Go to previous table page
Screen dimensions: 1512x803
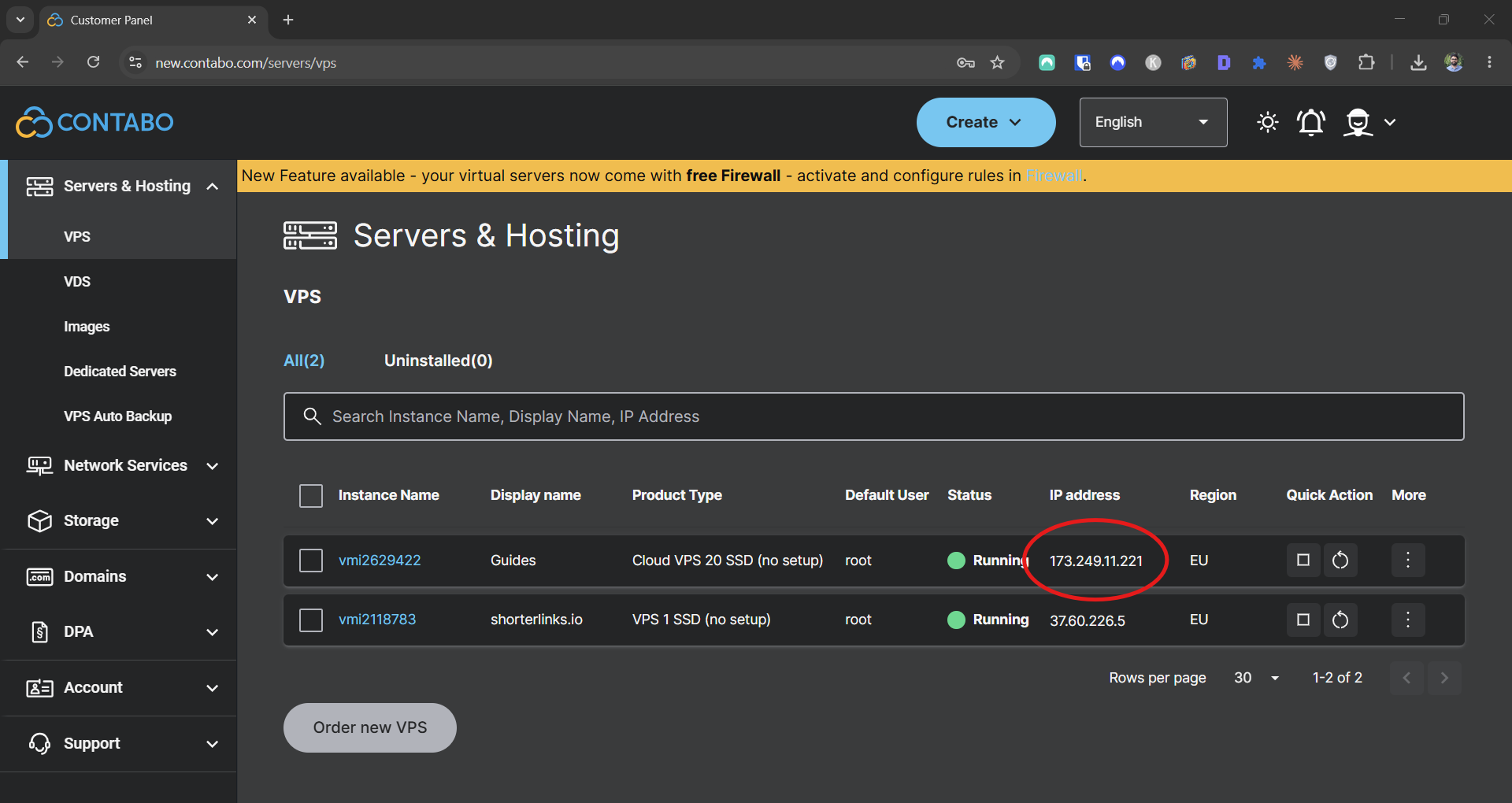coord(1406,678)
